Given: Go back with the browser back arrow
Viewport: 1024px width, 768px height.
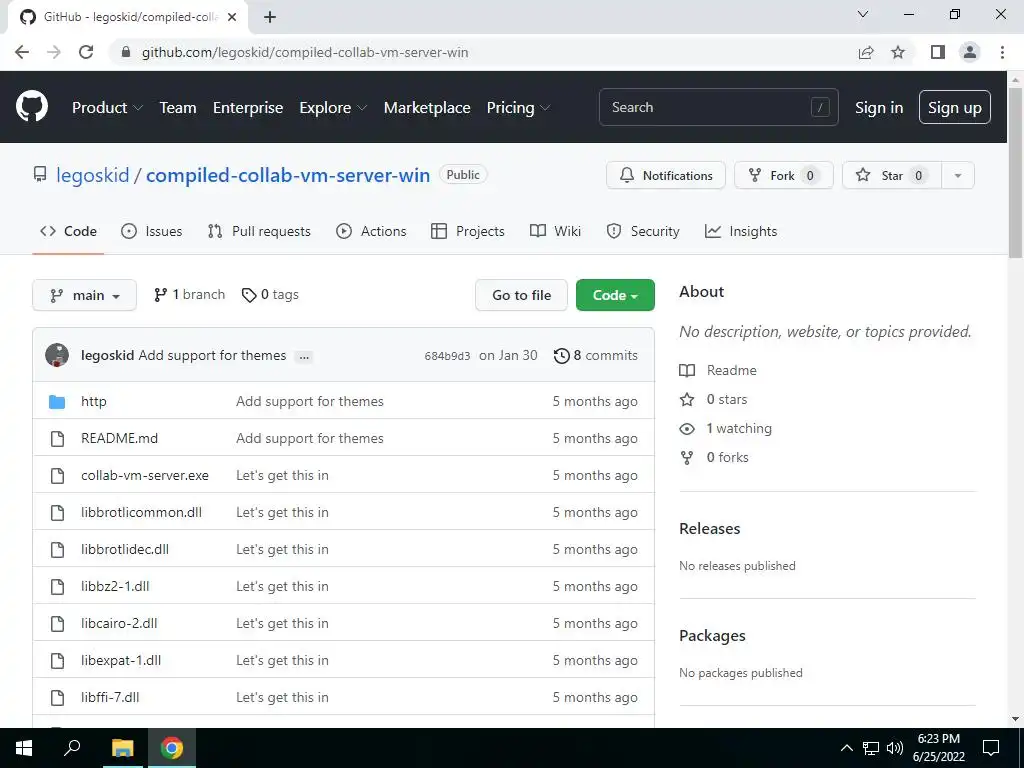Looking at the screenshot, I should [x=22, y=52].
